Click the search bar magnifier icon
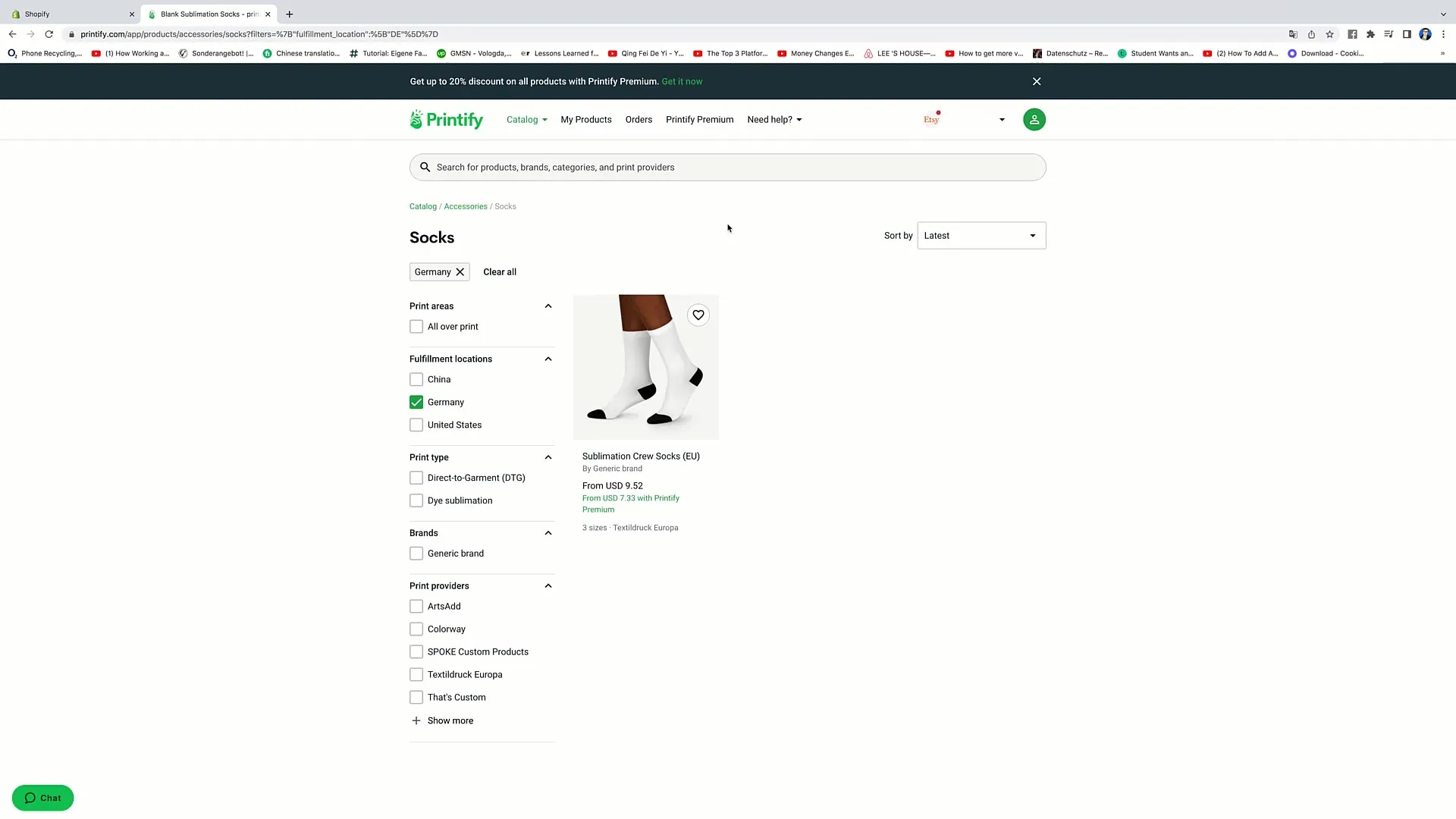This screenshot has width=1456, height=819. pos(425,167)
